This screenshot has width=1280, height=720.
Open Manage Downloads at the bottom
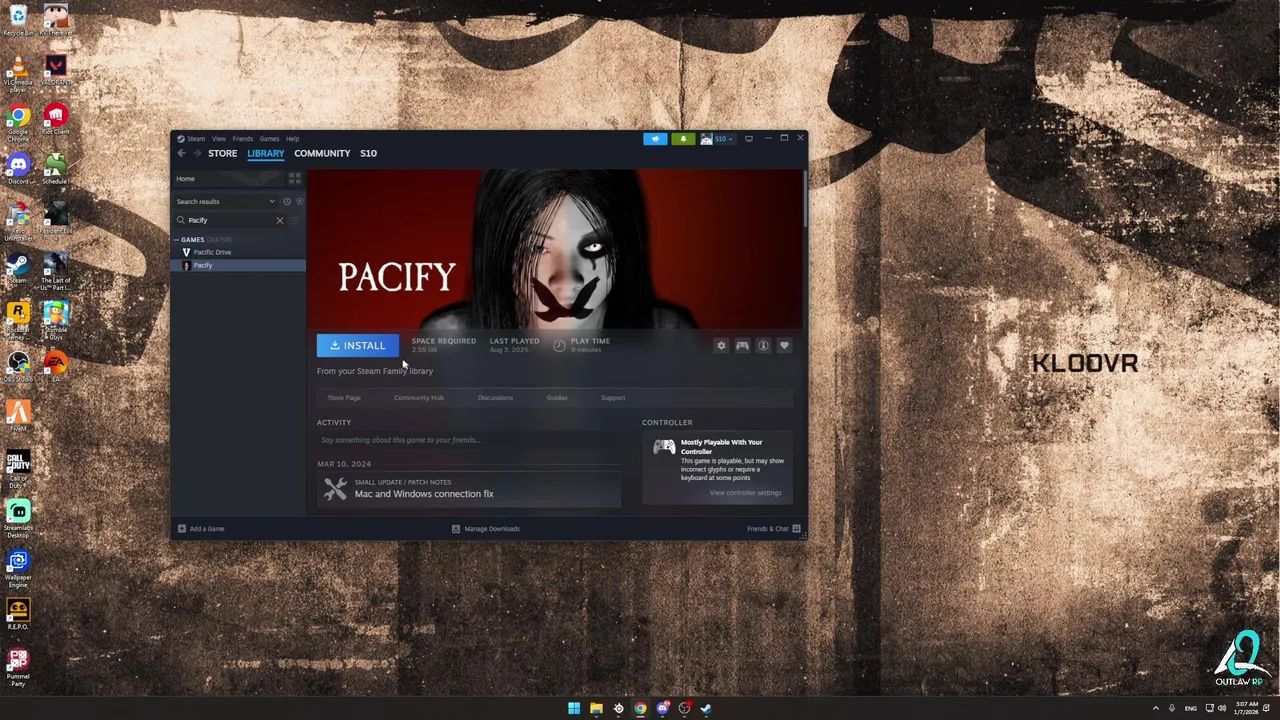tap(486, 529)
